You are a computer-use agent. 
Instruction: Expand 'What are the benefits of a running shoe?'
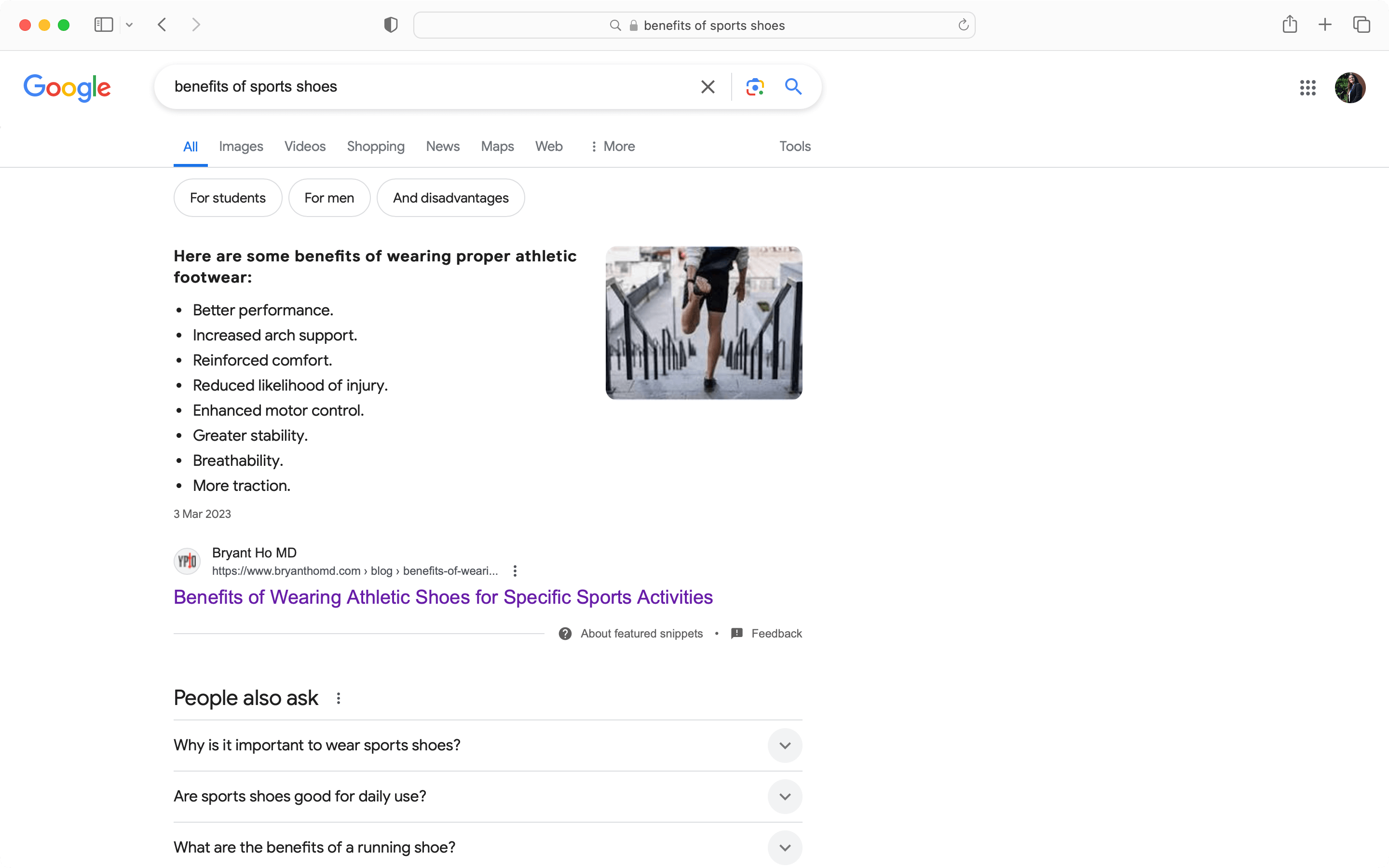point(488,848)
